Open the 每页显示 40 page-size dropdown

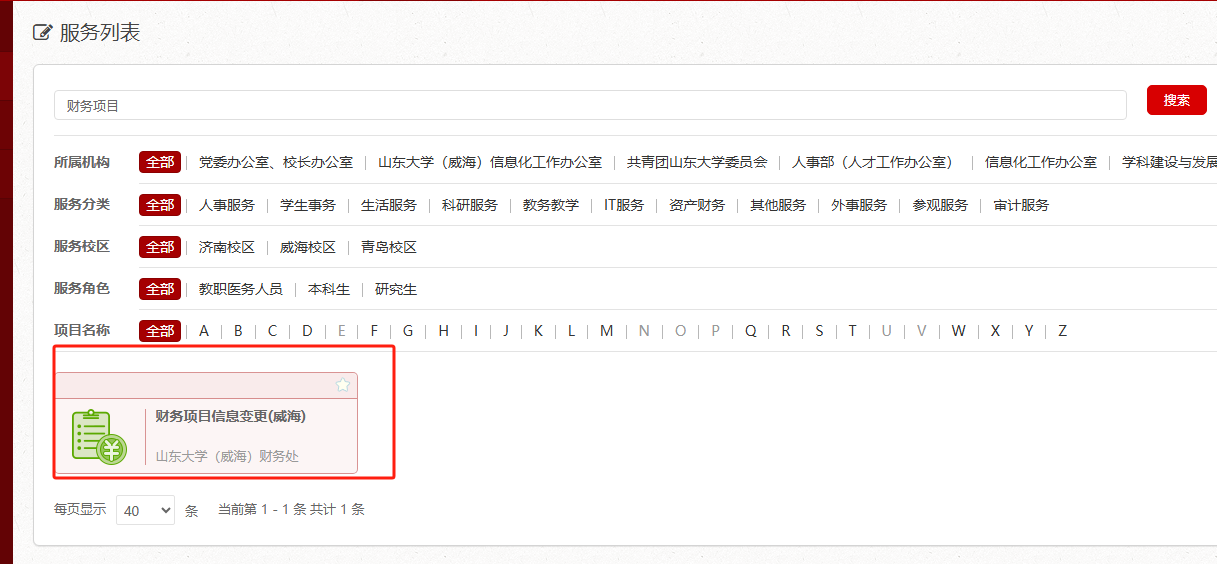click(145, 510)
